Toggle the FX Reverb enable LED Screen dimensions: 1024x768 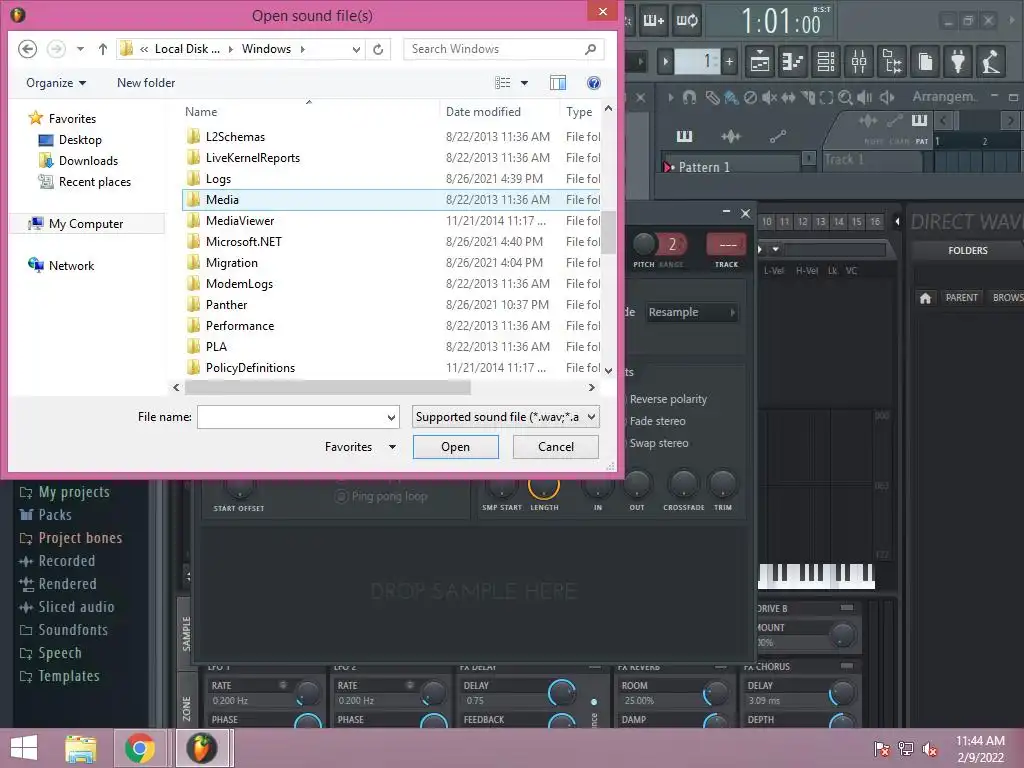720,667
